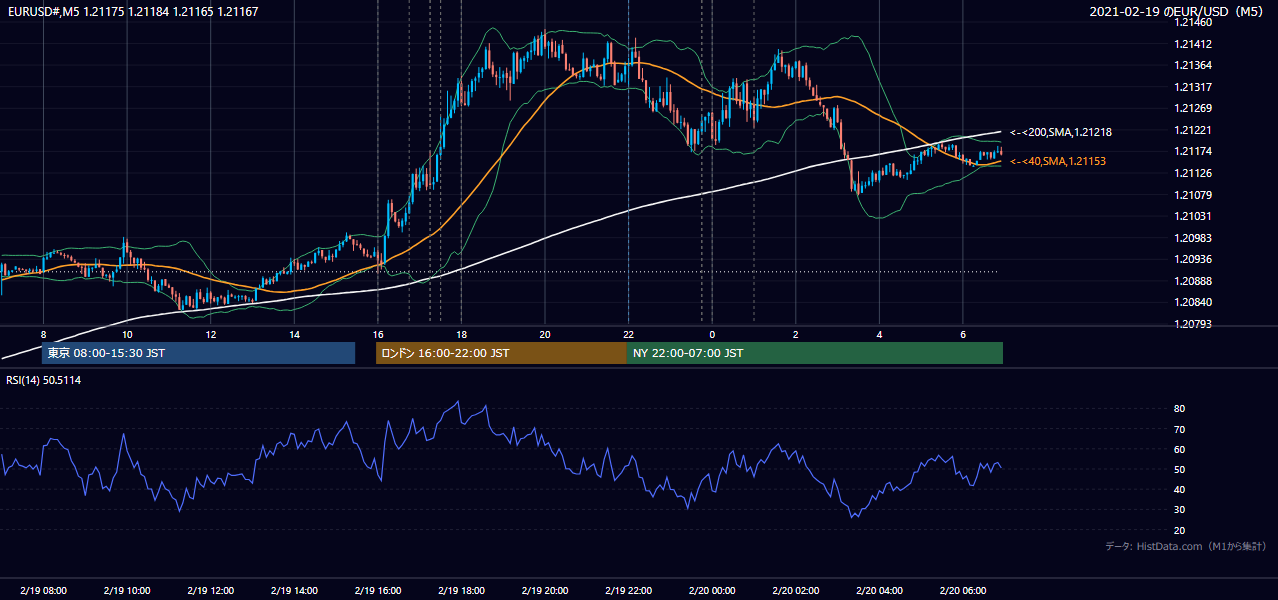Click the 2/19 08:00 date label
Viewport: 1278px width, 600px height.
[44, 591]
